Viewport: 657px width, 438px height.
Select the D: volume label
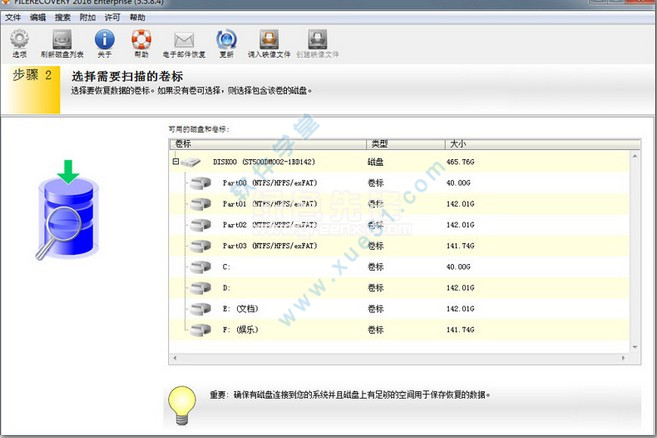point(226,288)
